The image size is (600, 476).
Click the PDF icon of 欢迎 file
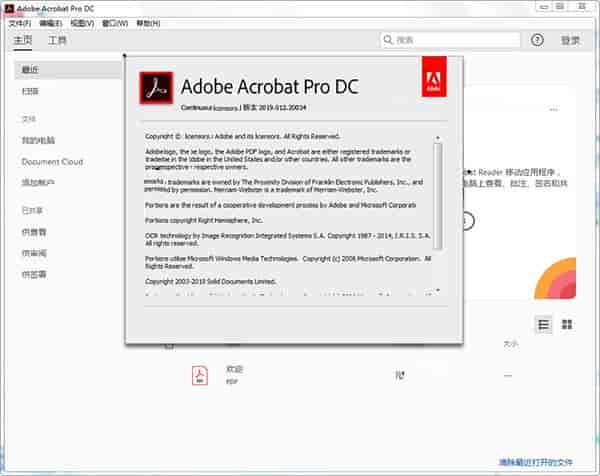[200, 375]
